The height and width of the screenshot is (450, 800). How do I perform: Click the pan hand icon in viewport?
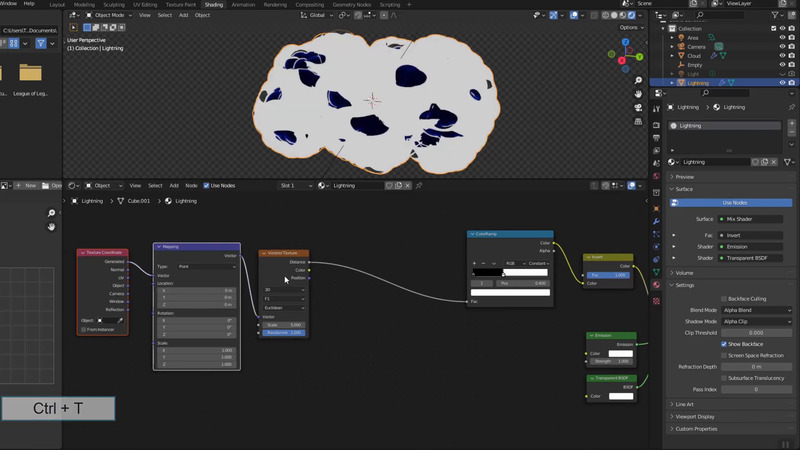point(639,94)
